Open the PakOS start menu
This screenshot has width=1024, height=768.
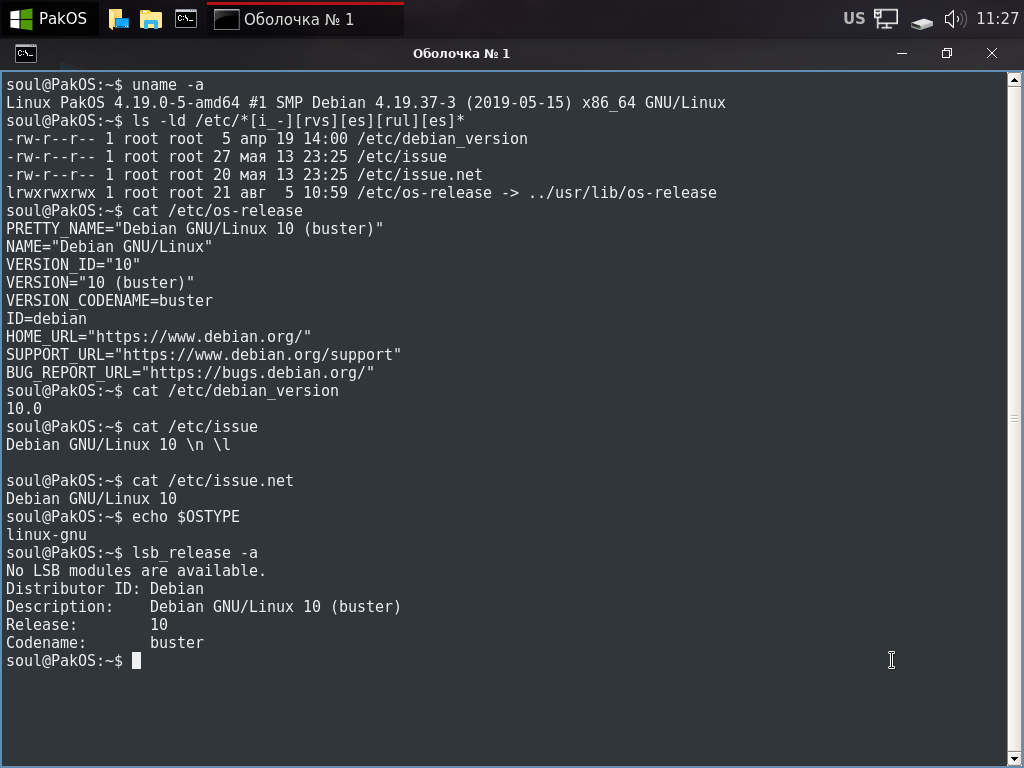pos(50,18)
